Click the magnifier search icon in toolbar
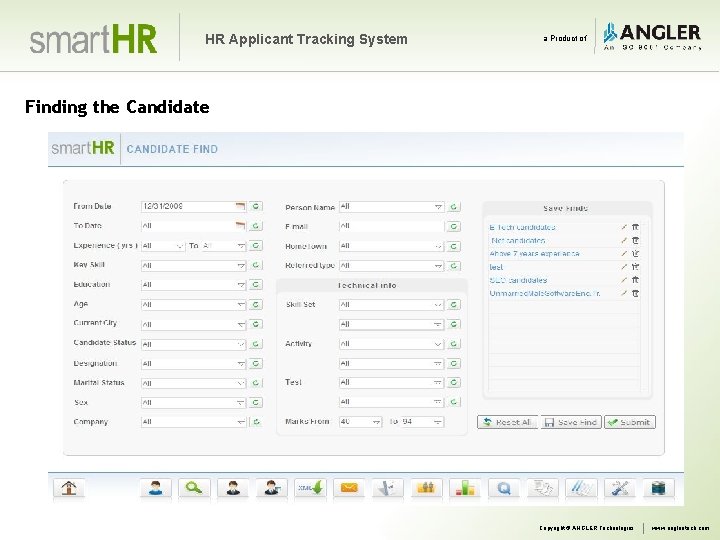 [194, 488]
